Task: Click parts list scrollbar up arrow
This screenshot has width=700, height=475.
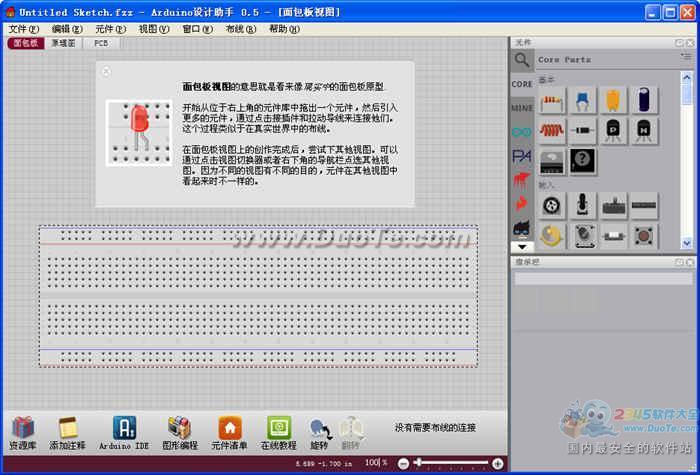Action: (687, 77)
